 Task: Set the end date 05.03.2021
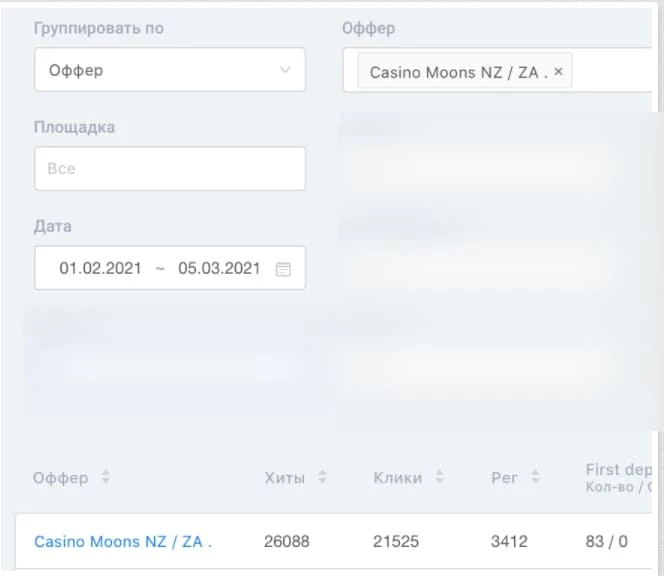pyautogui.click(x=219, y=268)
